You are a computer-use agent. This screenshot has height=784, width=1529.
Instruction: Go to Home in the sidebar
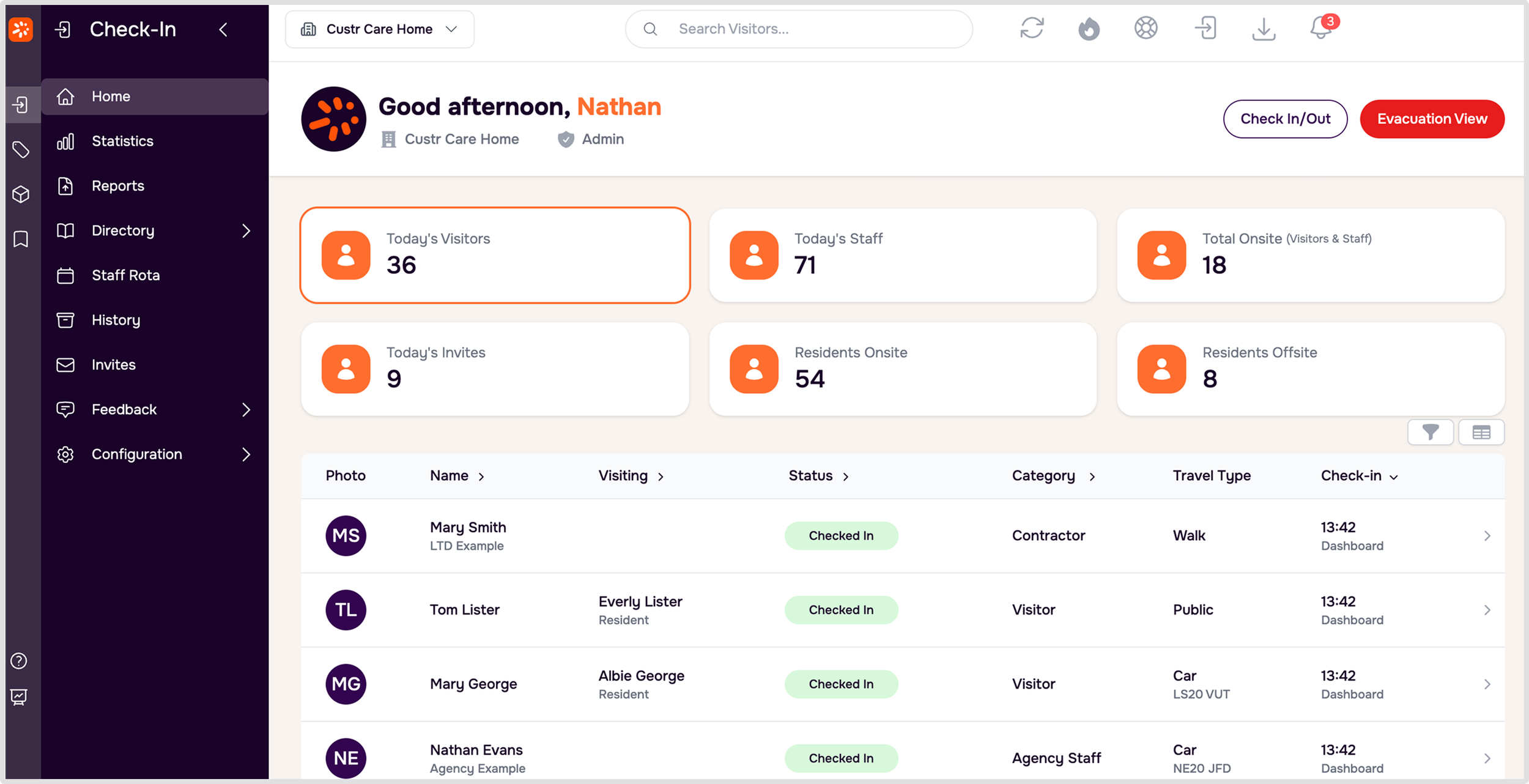pyautogui.click(x=155, y=97)
